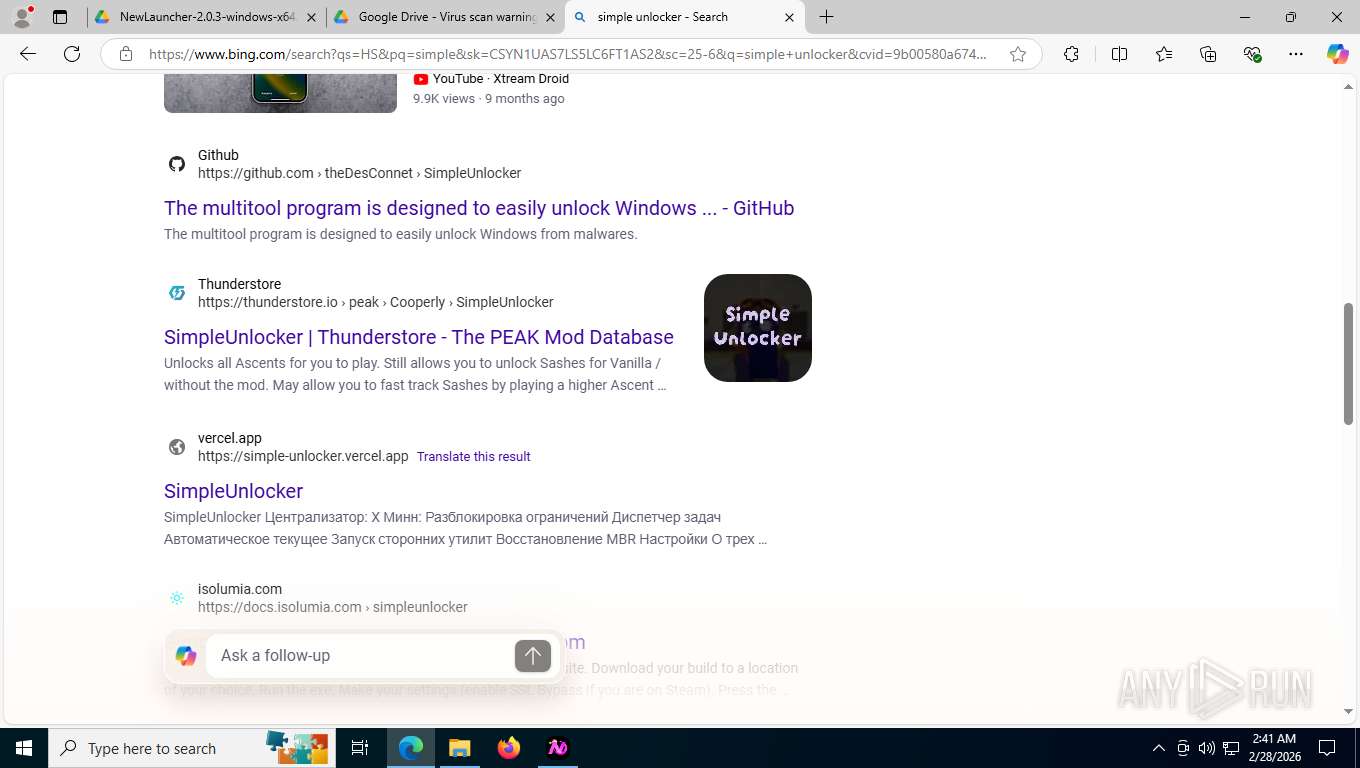Open the Copilot sidebar icon
Image resolution: width=1360 pixels, height=768 pixels.
pyautogui.click(x=1338, y=54)
